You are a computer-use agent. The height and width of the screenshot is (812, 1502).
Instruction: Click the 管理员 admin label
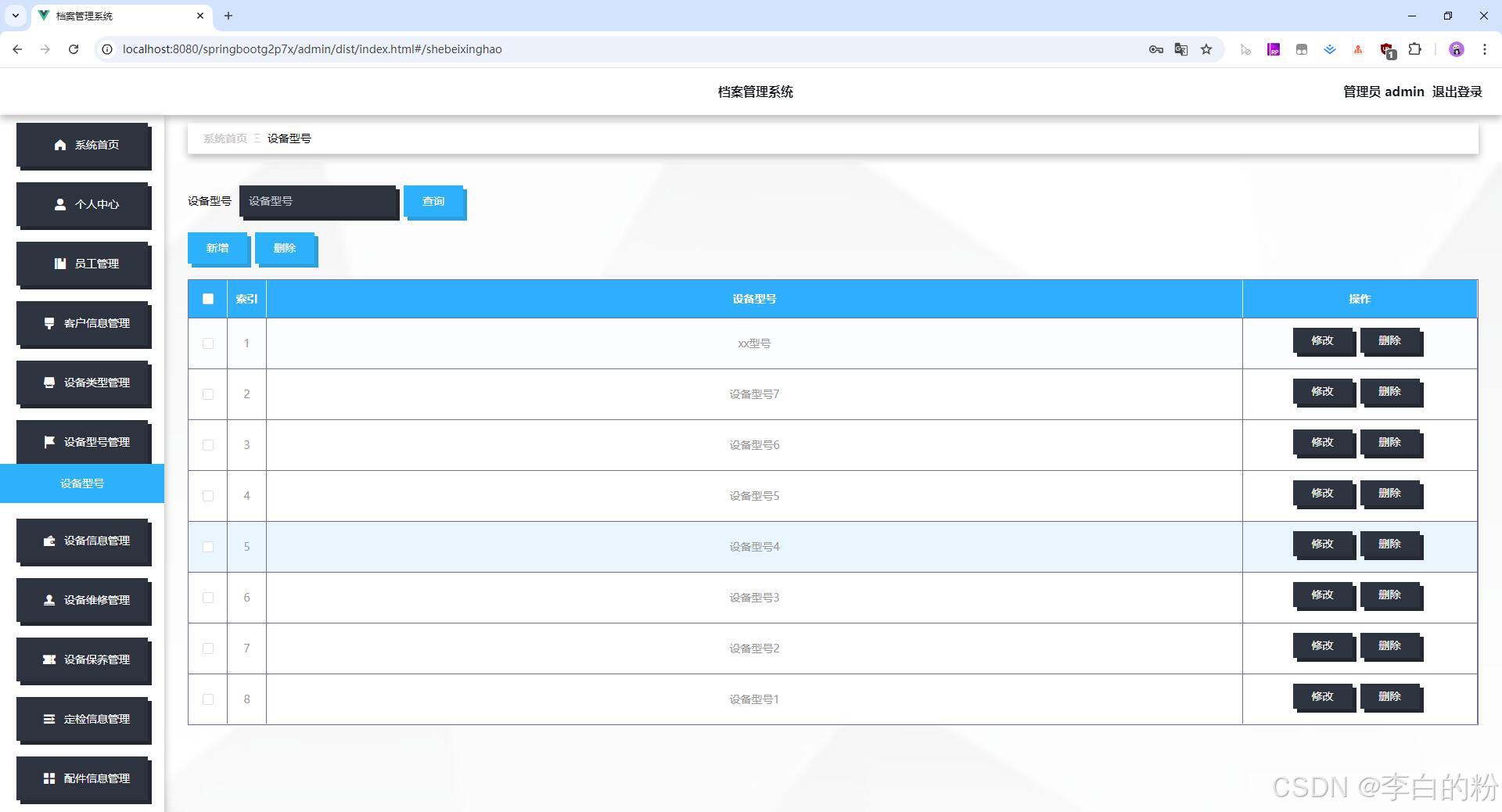point(1383,92)
